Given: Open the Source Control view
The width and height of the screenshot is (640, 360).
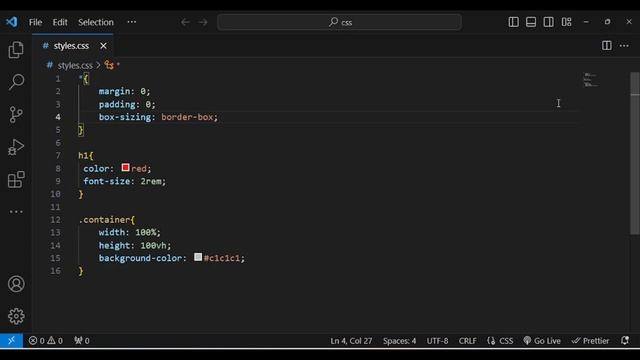Looking at the screenshot, I should tap(16, 115).
